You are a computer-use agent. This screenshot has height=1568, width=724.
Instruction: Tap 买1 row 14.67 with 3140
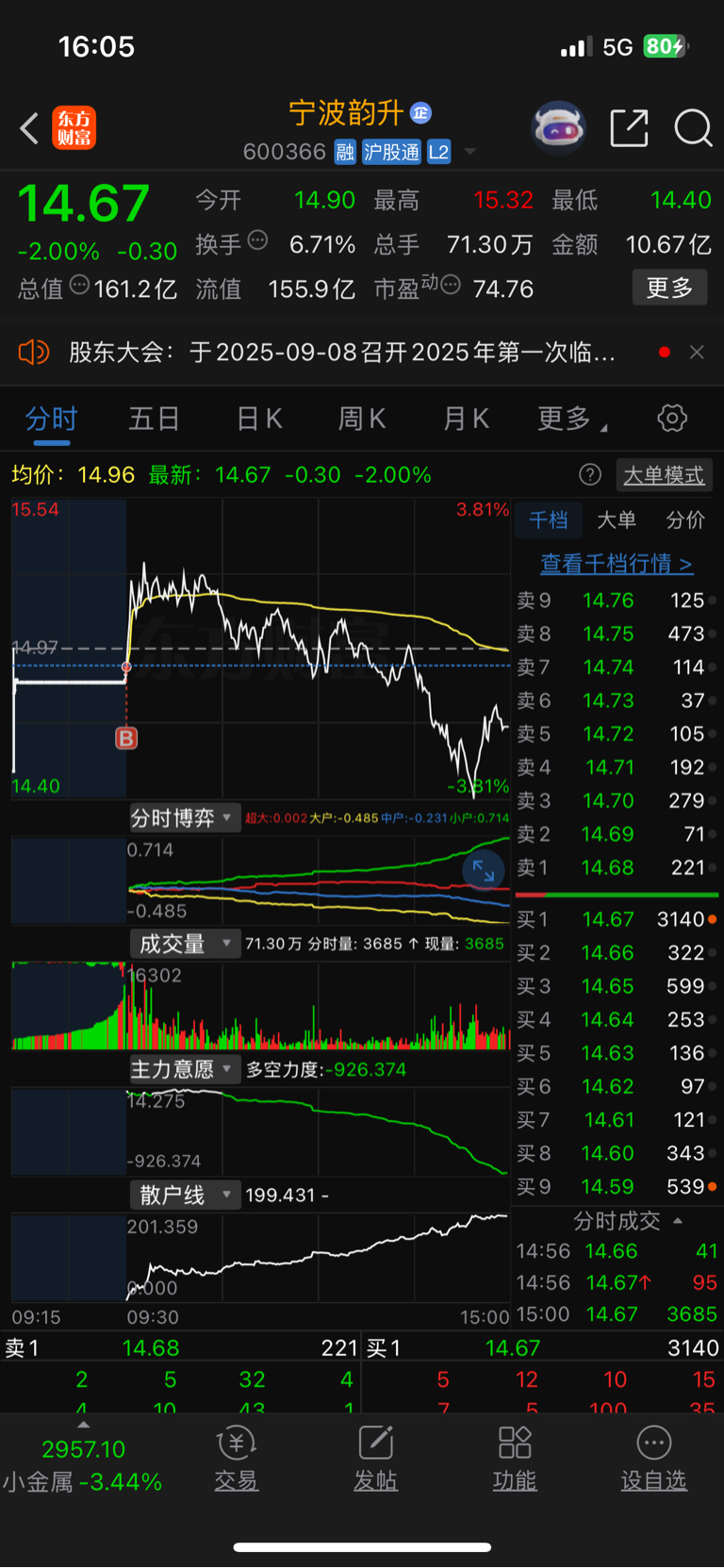pyautogui.click(x=616, y=919)
